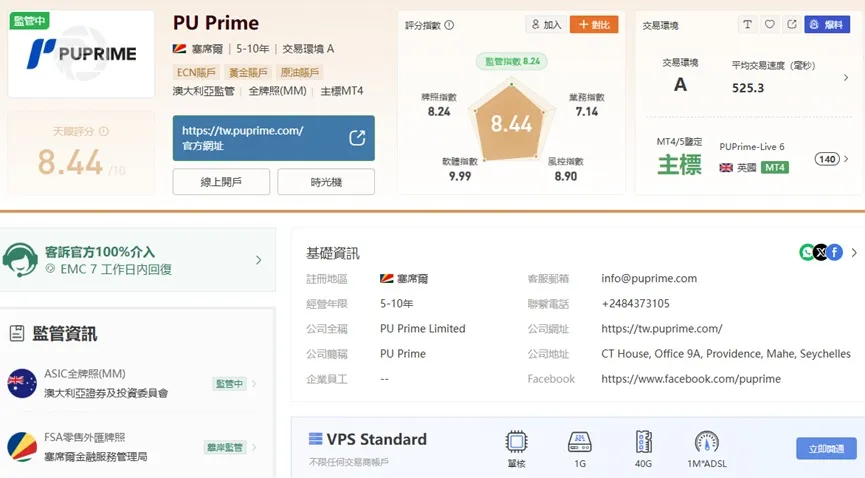Open the FSA零售外匯牌照 license row
The height and width of the screenshot is (478, 865).
132,447
